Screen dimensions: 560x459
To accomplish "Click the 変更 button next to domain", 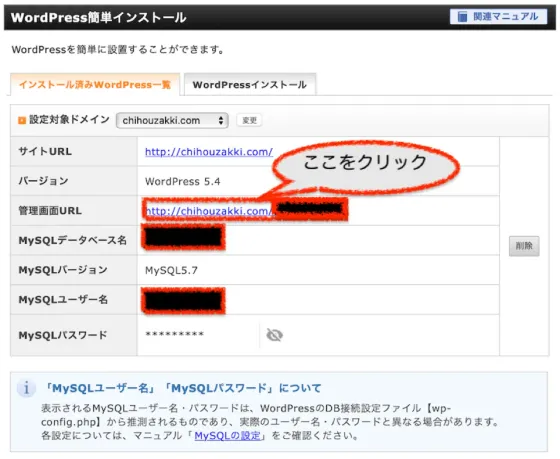I will coord(249,120).
